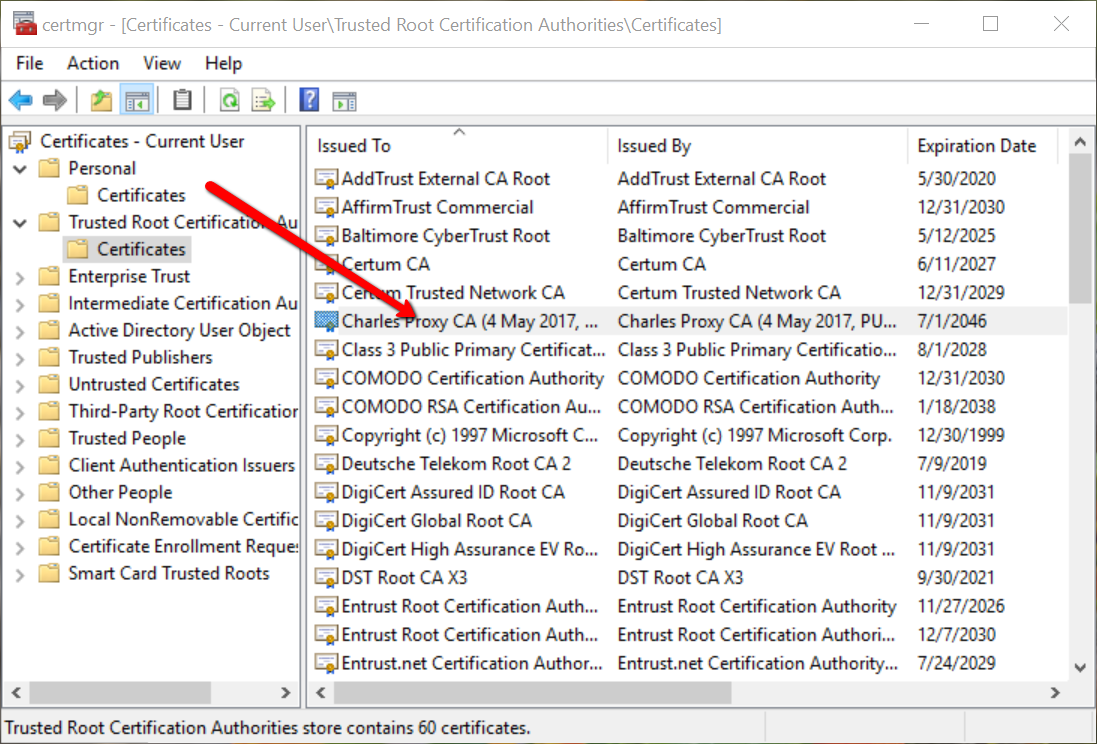
Task: Select Entrust Root Certification row expiring 12/7/2030
Action: point(689,635)
